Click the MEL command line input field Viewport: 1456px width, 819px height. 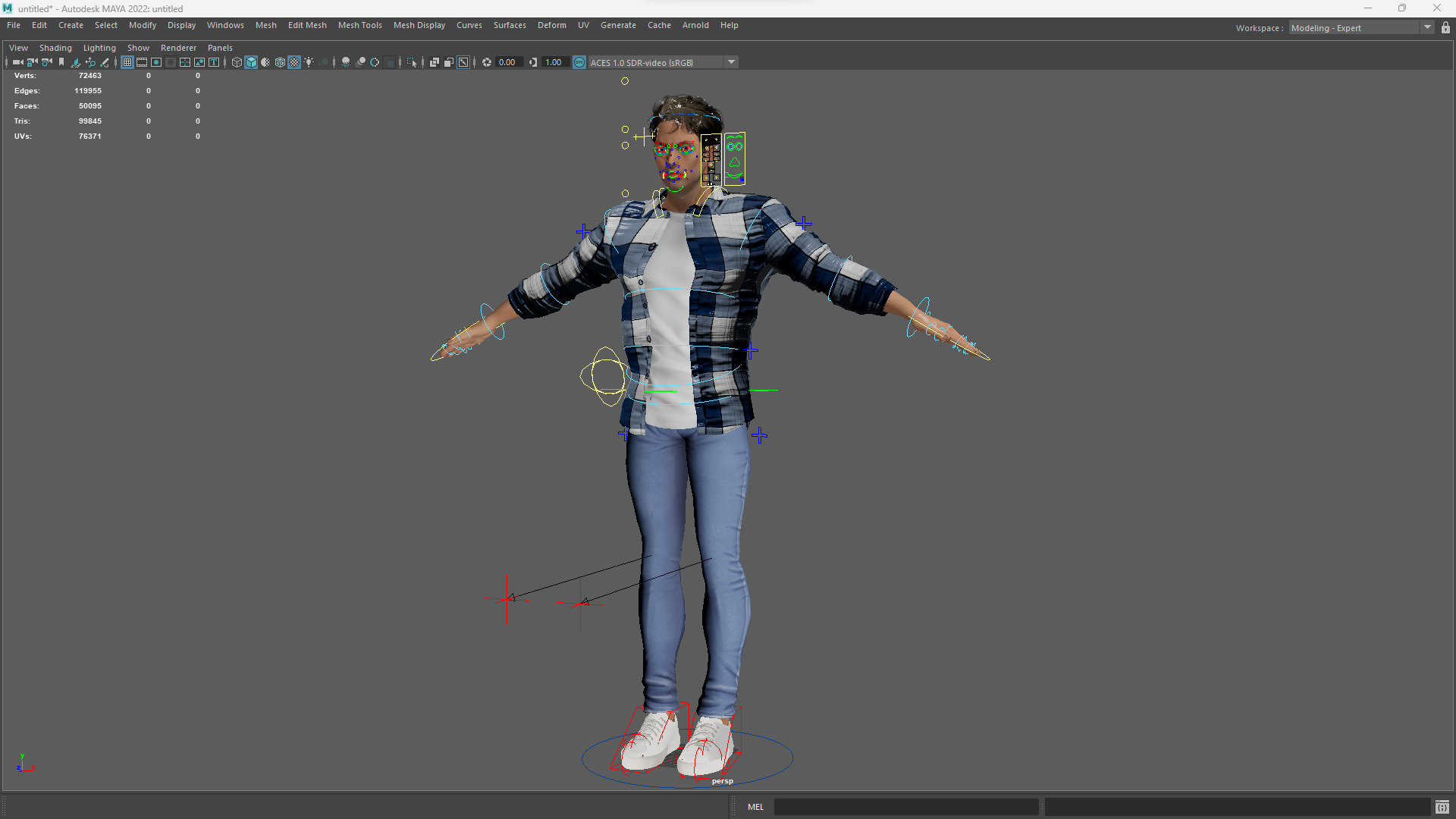pos(905,807)
